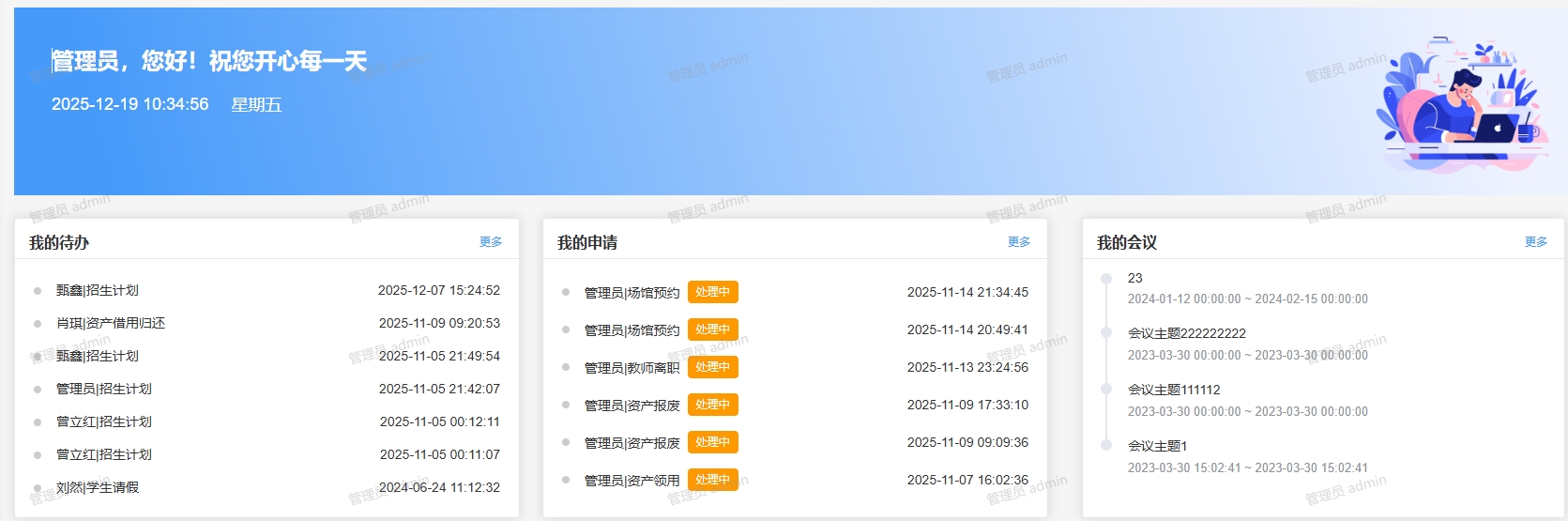Open 曾立红|招生计划 dated 2025-11-05 00:12:11
Screen dimensions: 1568x521
[x=103, y=421]
